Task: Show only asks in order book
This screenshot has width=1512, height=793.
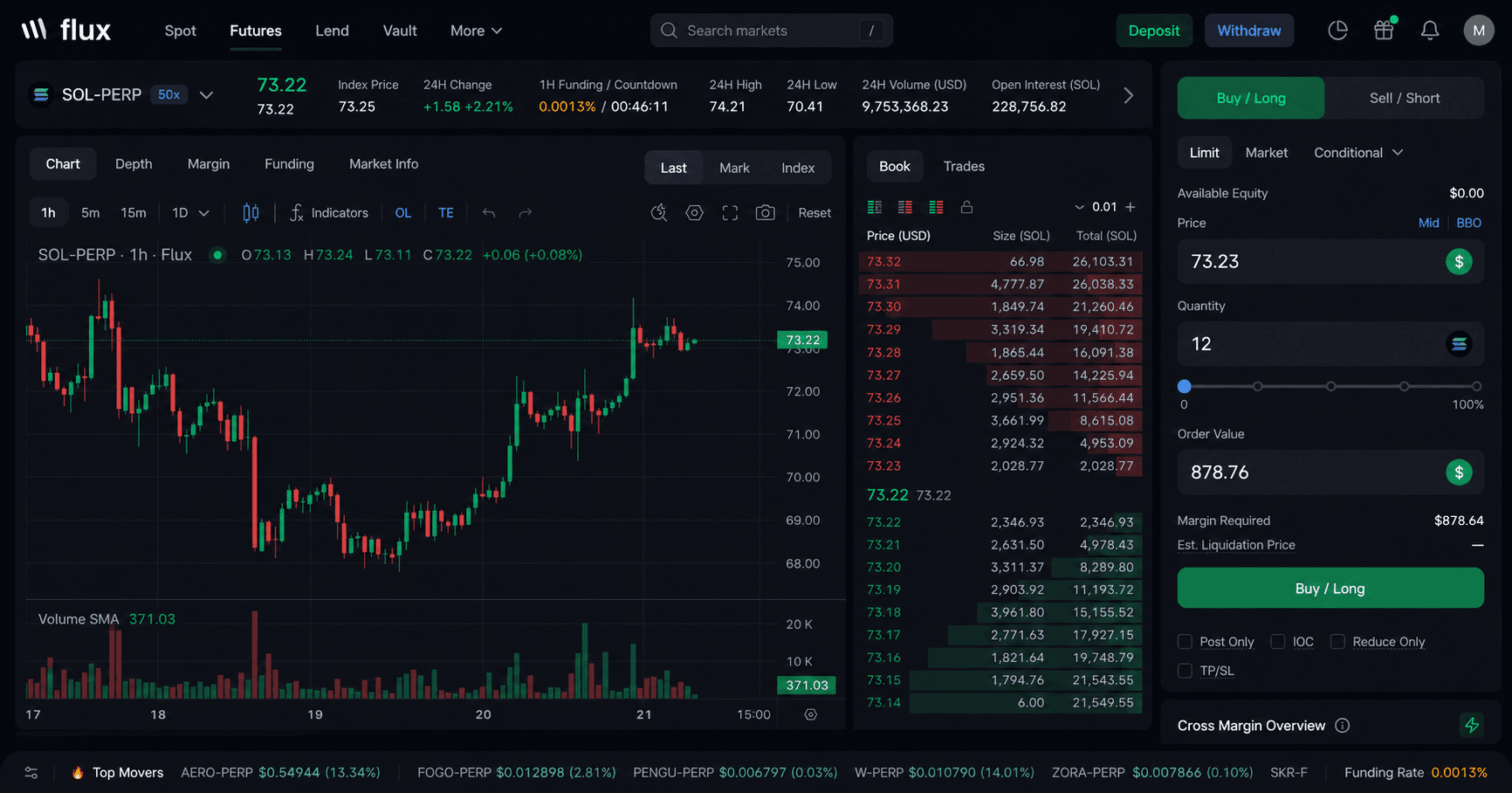Action: pyautogui.click(x=905, y=207)
